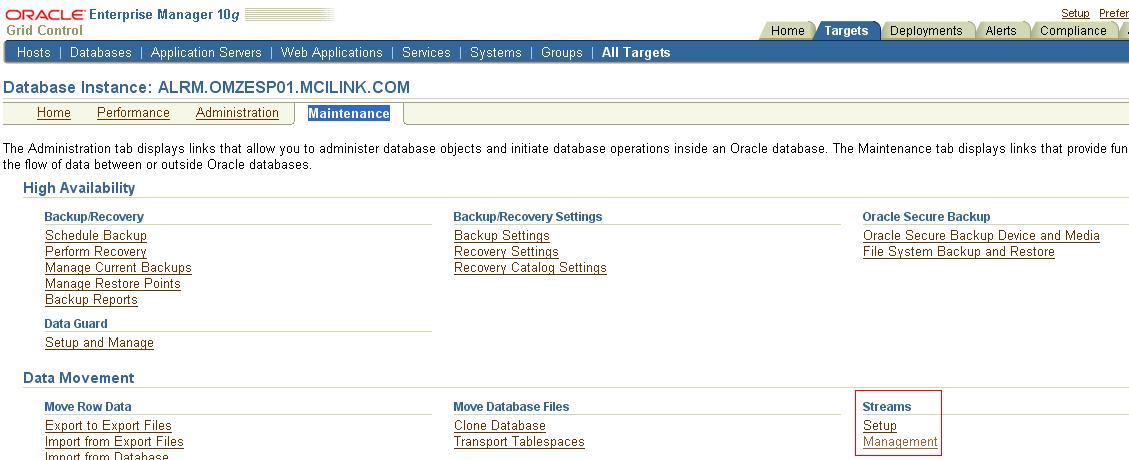Select Web Applications in the subnav
The width and height of the screenshot is (1129, 460).
332,53
